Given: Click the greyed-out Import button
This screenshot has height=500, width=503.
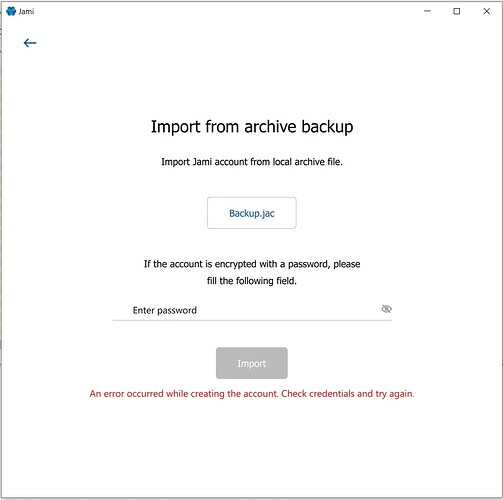Looking at the screenshot, I should (252, 363).
